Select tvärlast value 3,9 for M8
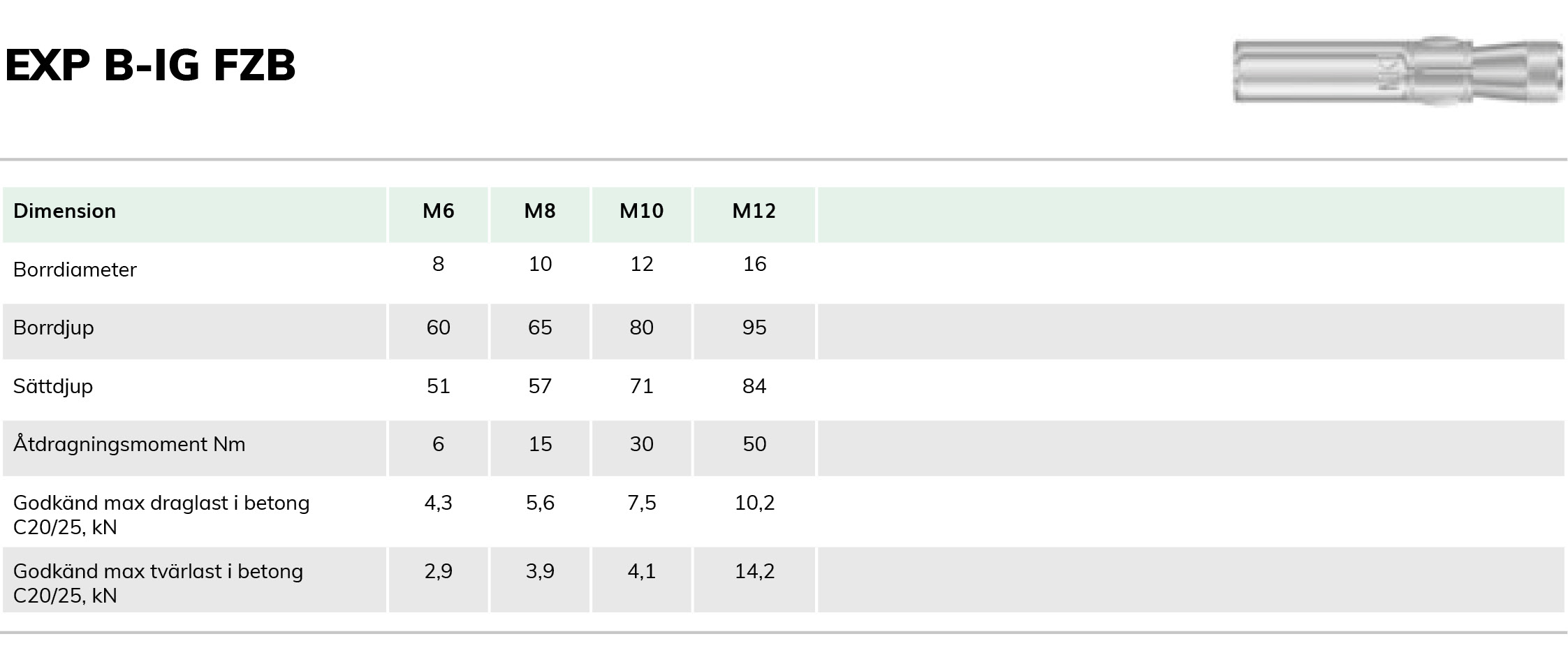 click(540, 571)
